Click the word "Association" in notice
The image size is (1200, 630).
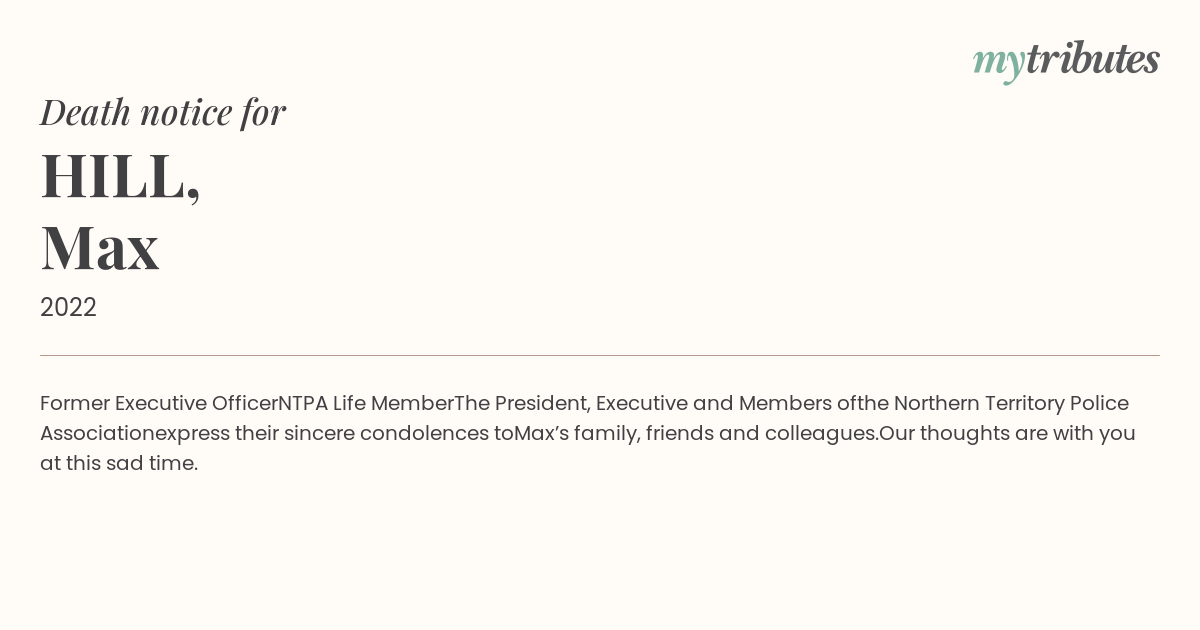coord(97,433)
